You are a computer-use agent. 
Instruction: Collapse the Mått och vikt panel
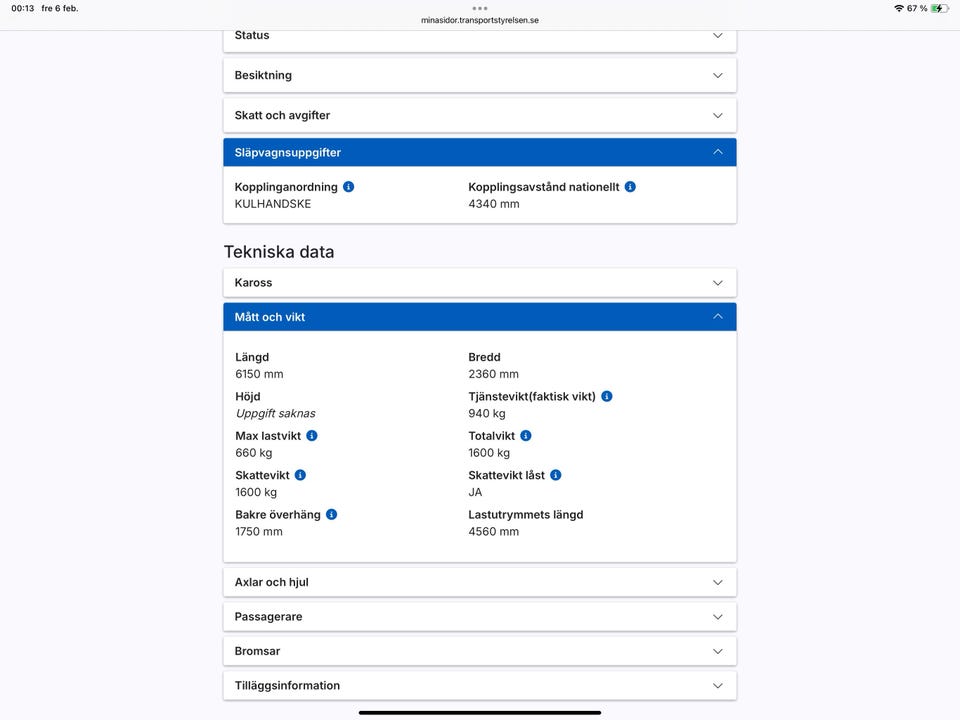[480, 317]
